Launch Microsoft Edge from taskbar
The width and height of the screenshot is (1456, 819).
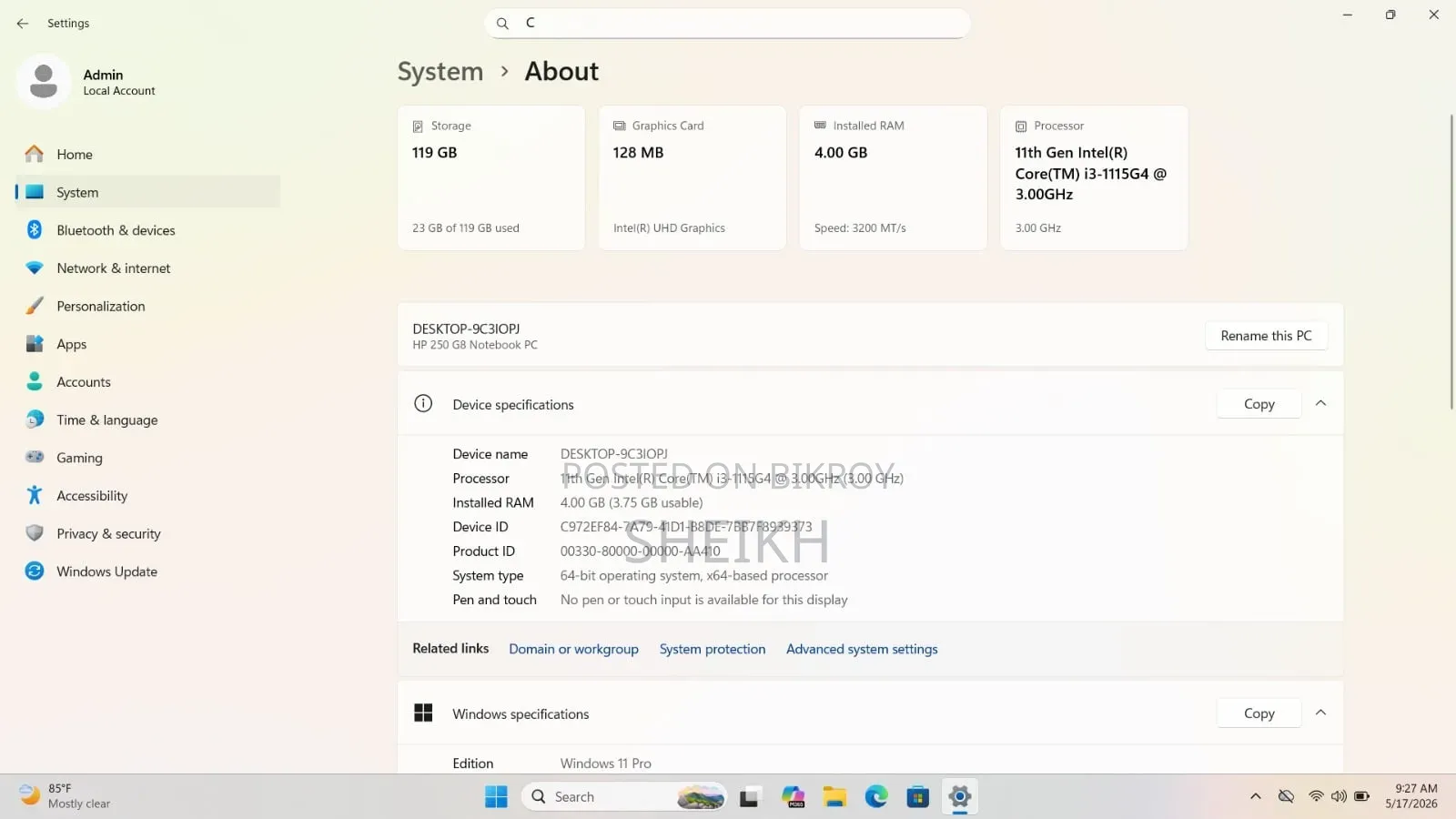pos(876,797)
